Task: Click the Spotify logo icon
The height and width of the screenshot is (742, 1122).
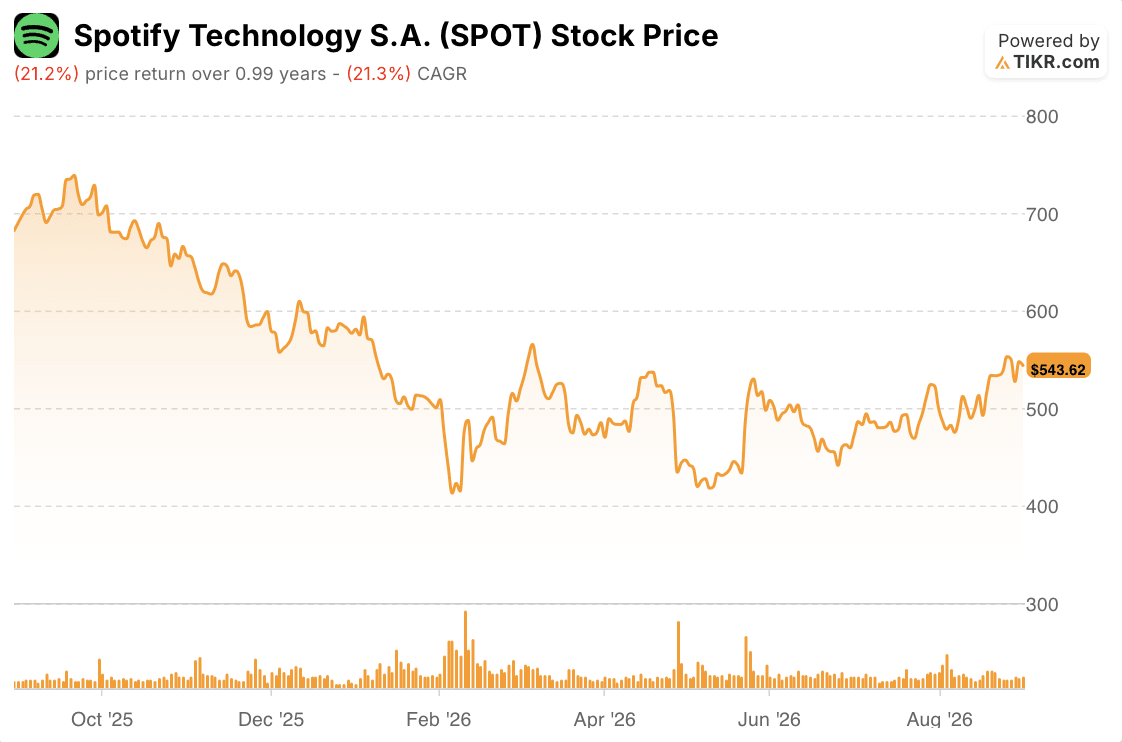Action: [36, 35]
